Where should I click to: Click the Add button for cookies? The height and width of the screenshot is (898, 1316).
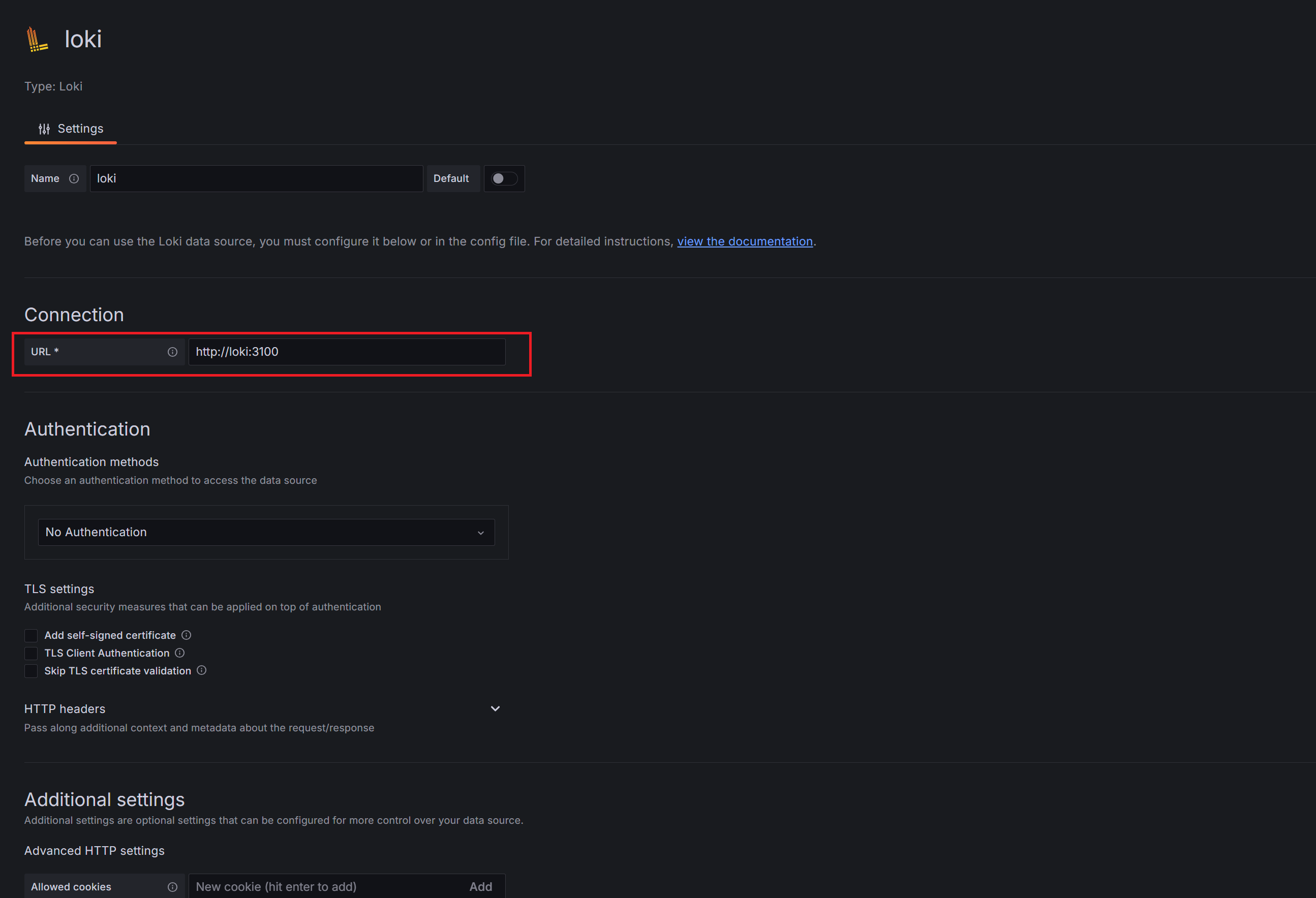coord(481,887)
